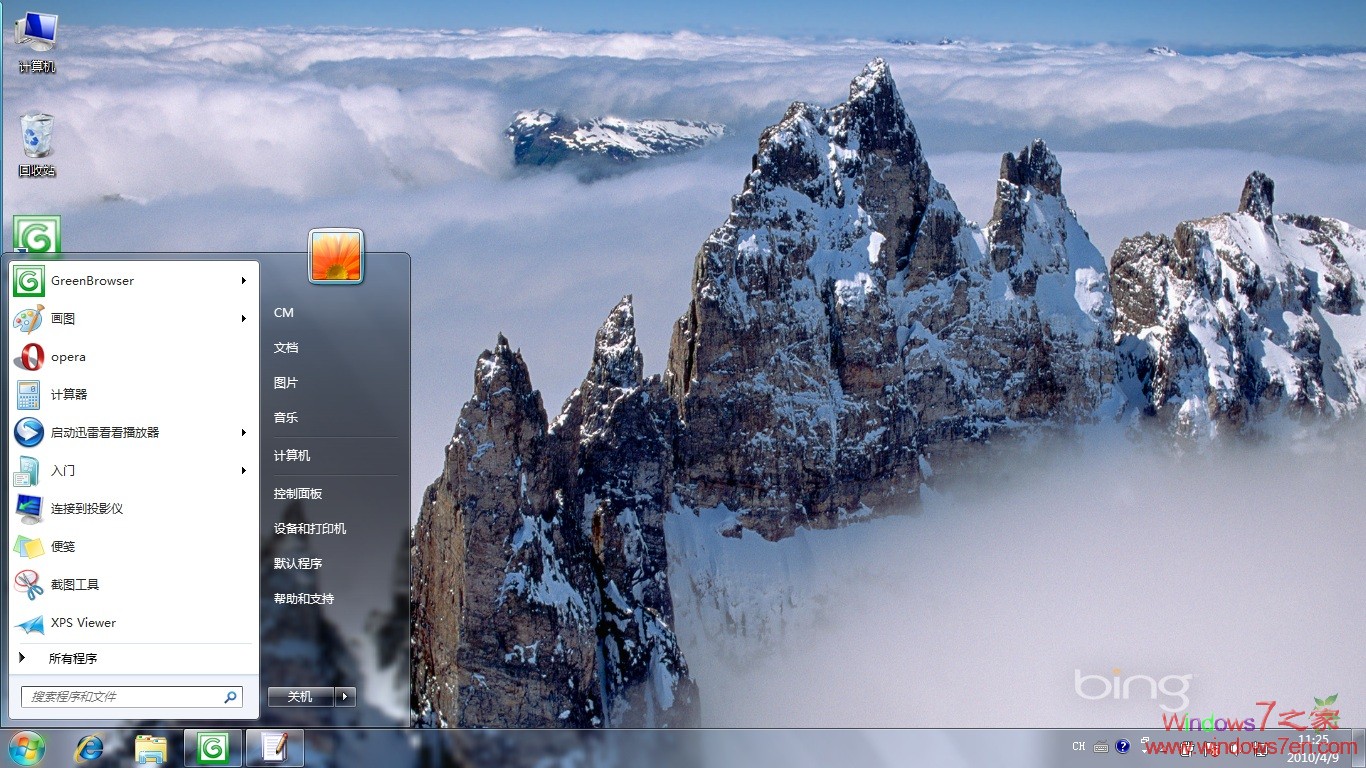Launch opera from the Start menu
This screenshot has width=1366, height=768.
[132, 357]
